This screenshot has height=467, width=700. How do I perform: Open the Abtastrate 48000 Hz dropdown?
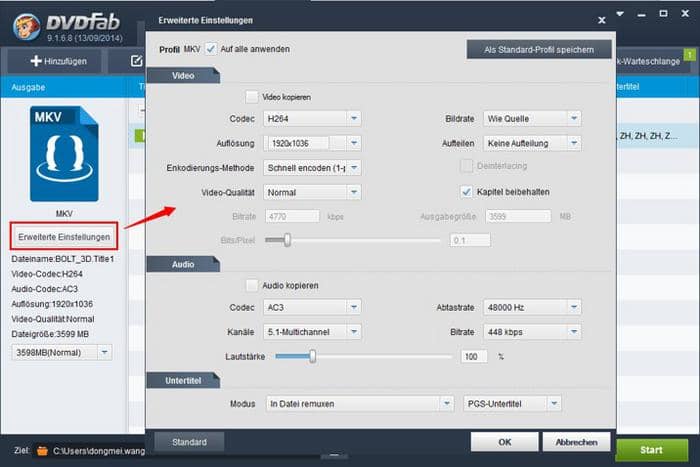pyautogui.click(x=532, y=308)
